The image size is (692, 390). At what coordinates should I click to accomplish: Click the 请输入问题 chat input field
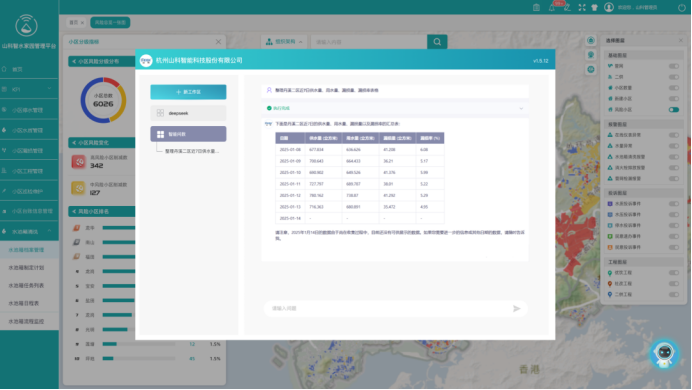[388, 309]
